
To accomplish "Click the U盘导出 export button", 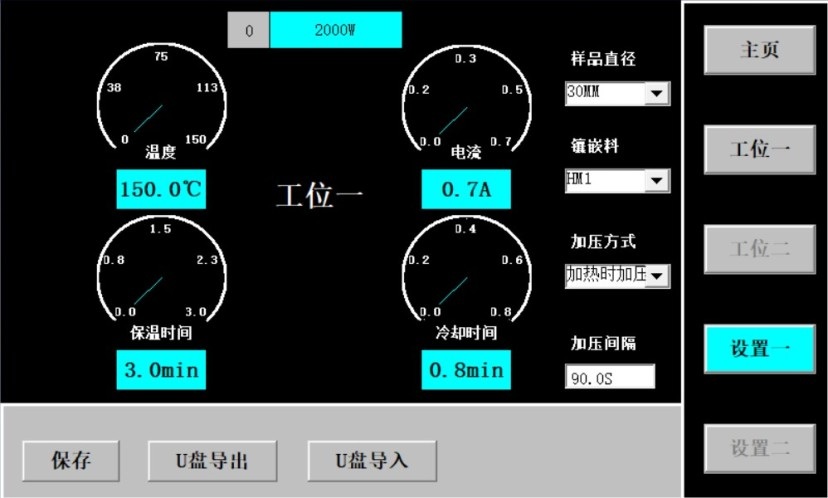I will click(212, 461).
